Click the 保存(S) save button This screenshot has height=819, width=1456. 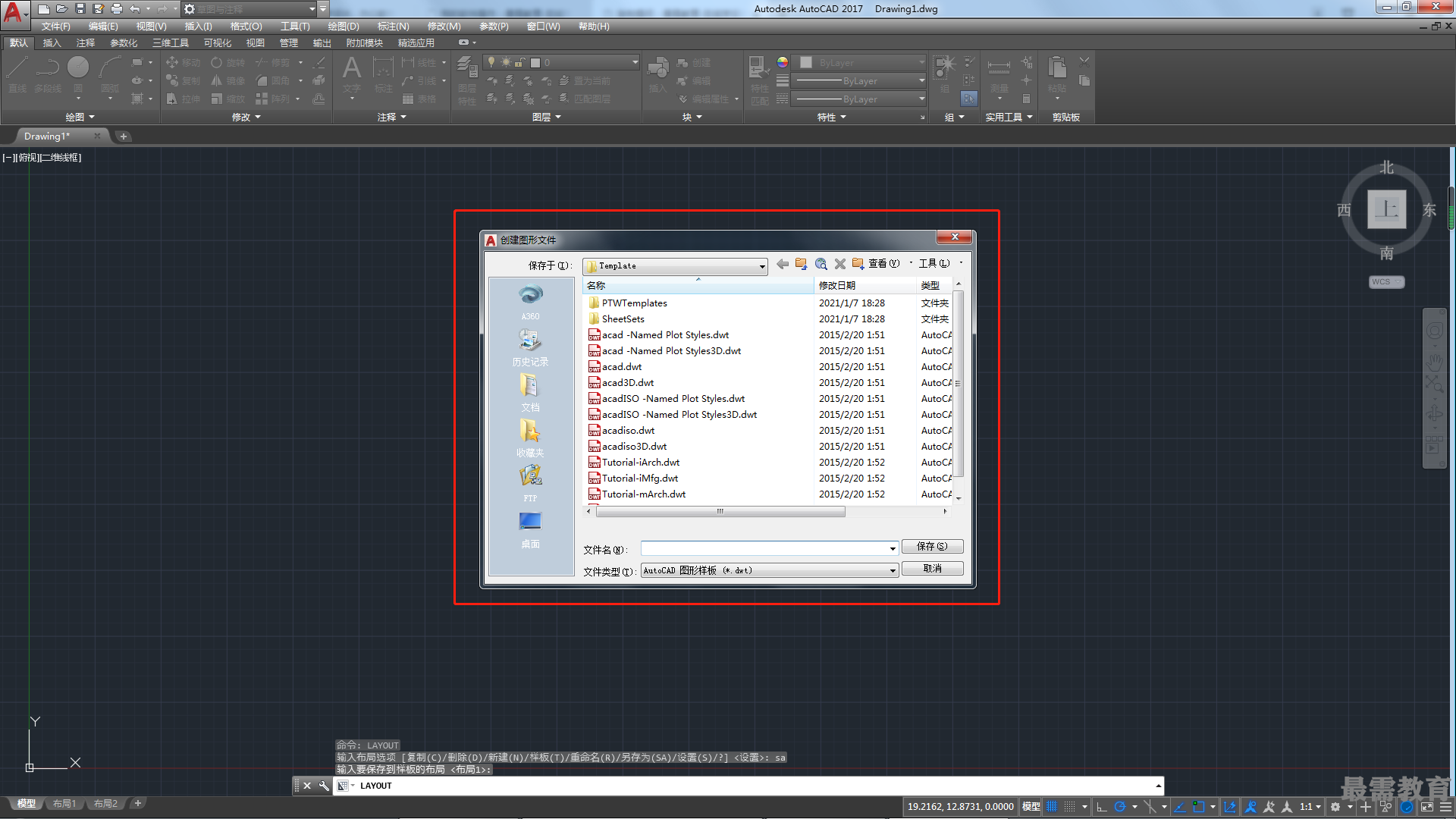pyautogui.click(x=932, y=547)
